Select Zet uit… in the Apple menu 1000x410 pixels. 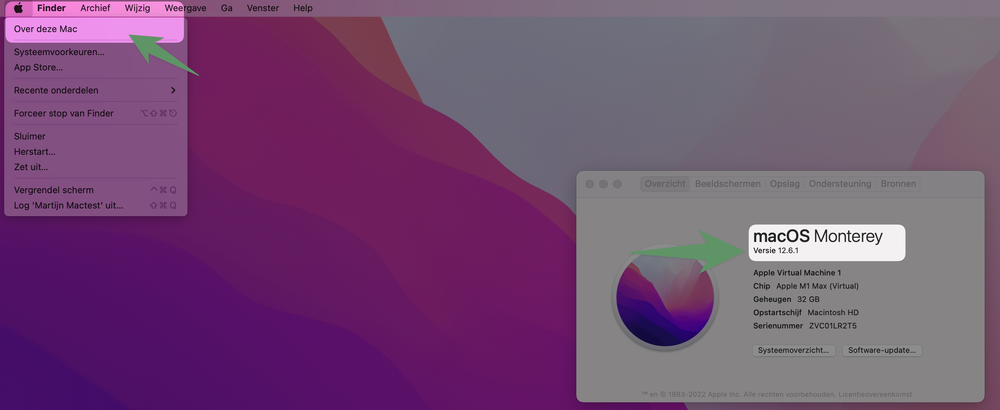point(96,167)
